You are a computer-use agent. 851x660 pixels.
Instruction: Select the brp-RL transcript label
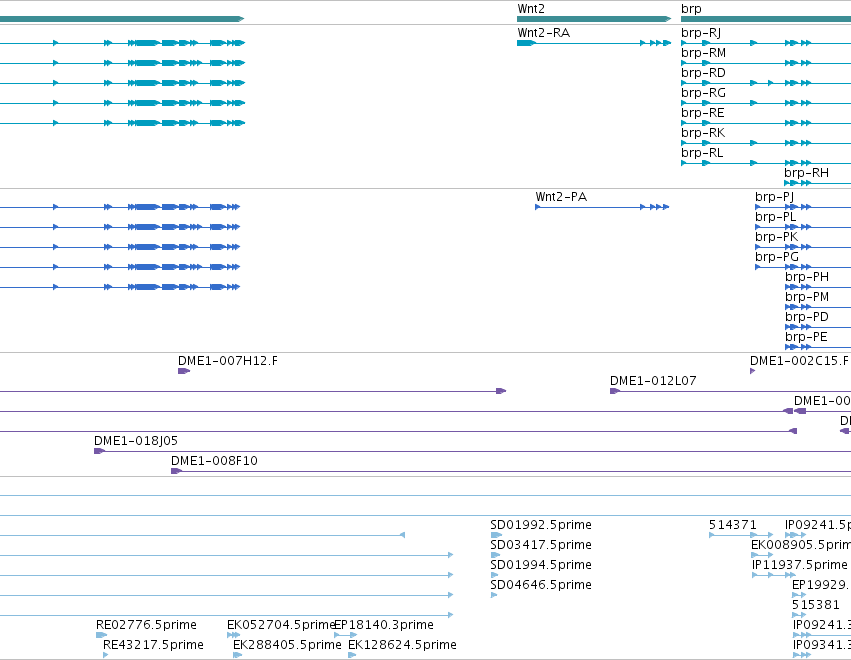click(702, 153)
